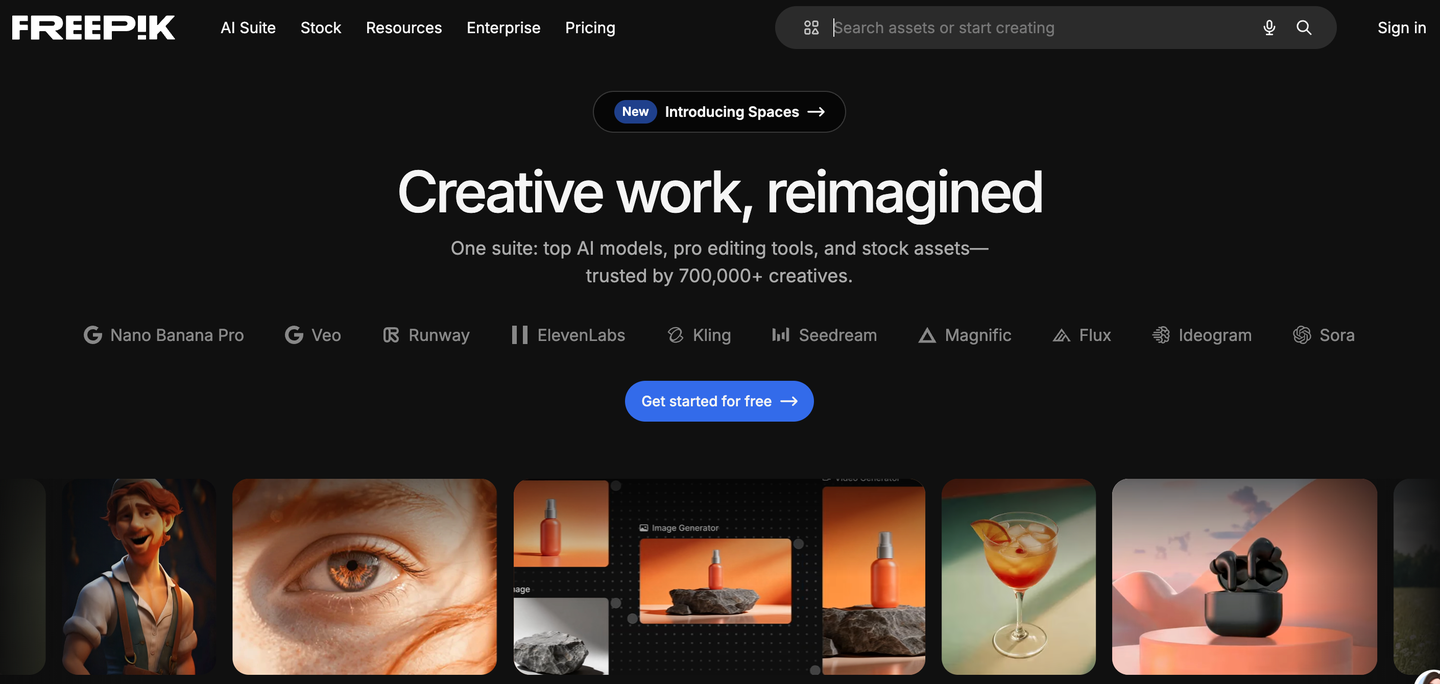Open the black earbuds image thumbnail
Image resolution: width=1440 pixels, height=684 pixels.
point(1245,577)
